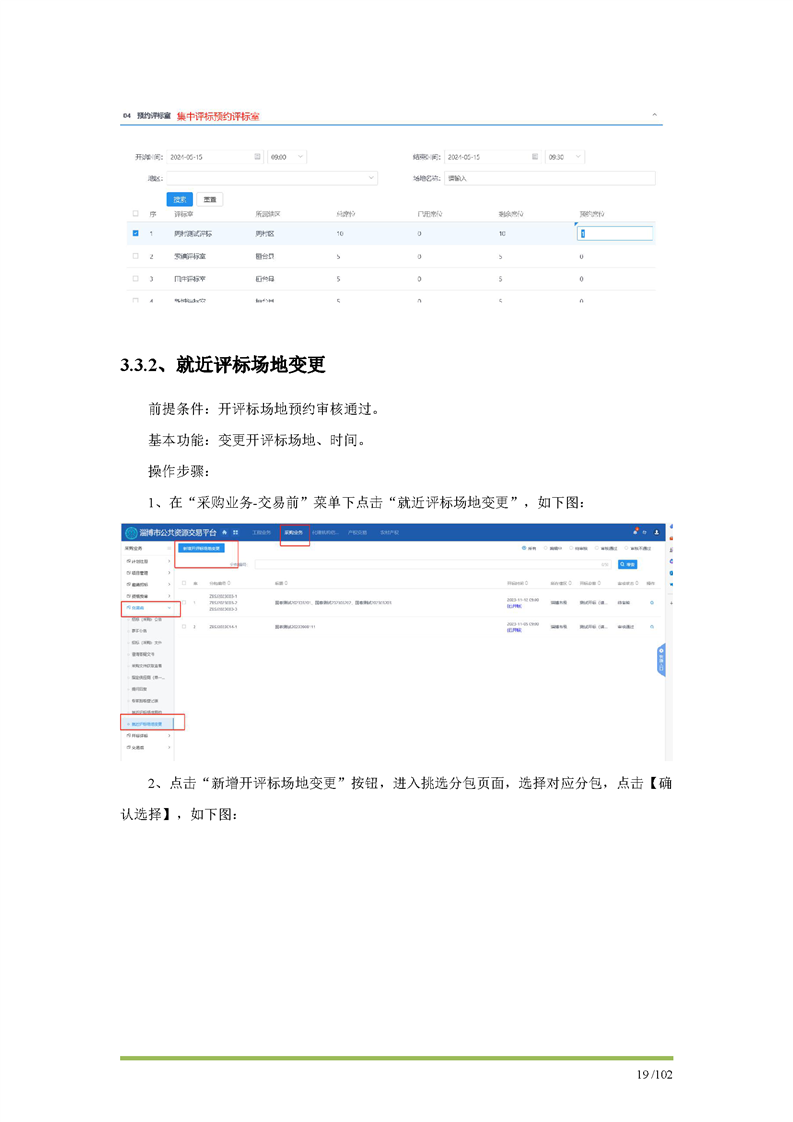Image resolution: width=793 pixels, height=1122 pixels.
Task: Click the reserved seats input in row 1
Action: point(615,234)
